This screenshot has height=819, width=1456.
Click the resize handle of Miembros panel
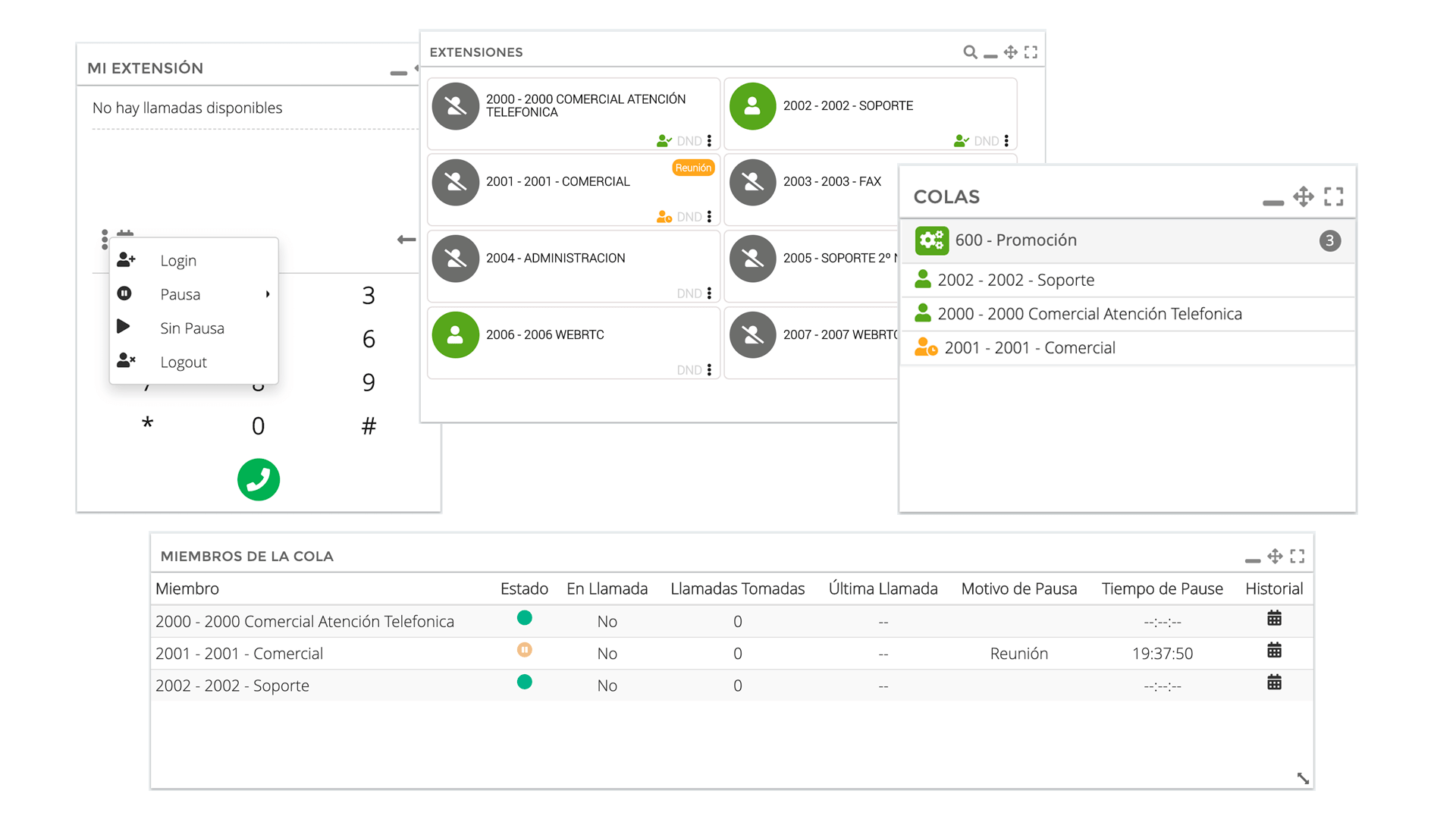pos(1303,778)
